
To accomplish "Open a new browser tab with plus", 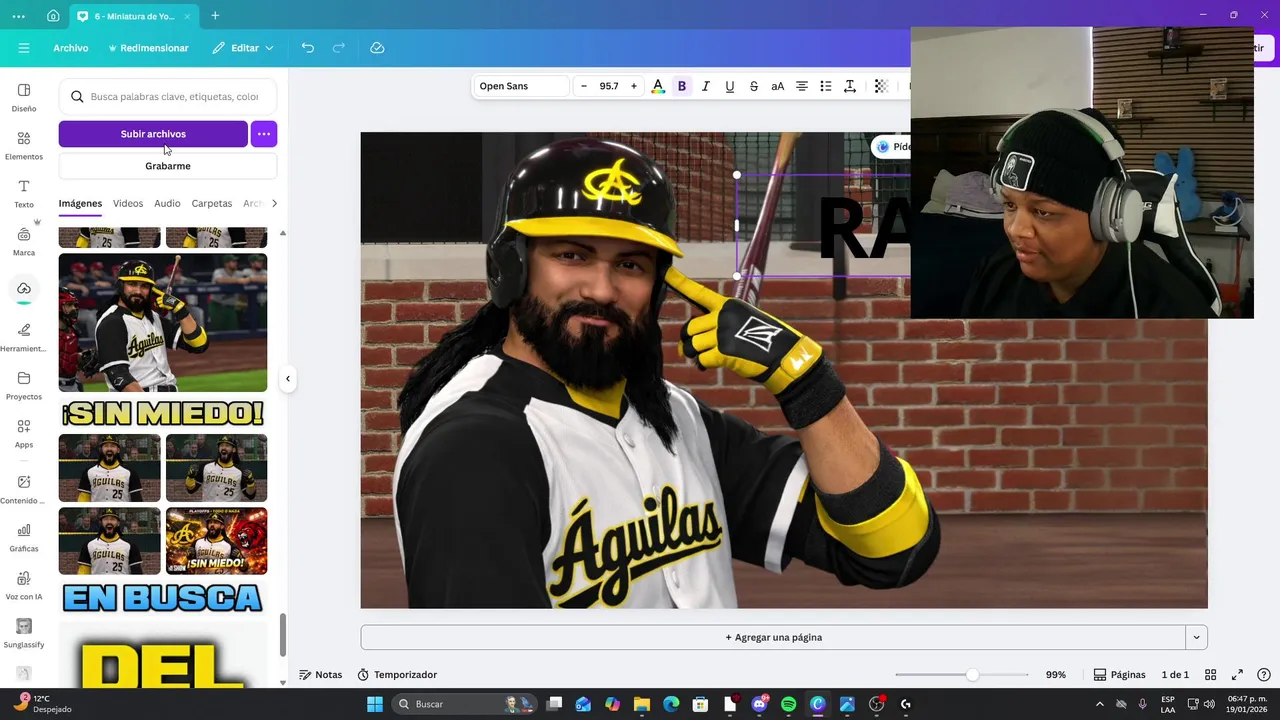I will click(x=215, y=16).
